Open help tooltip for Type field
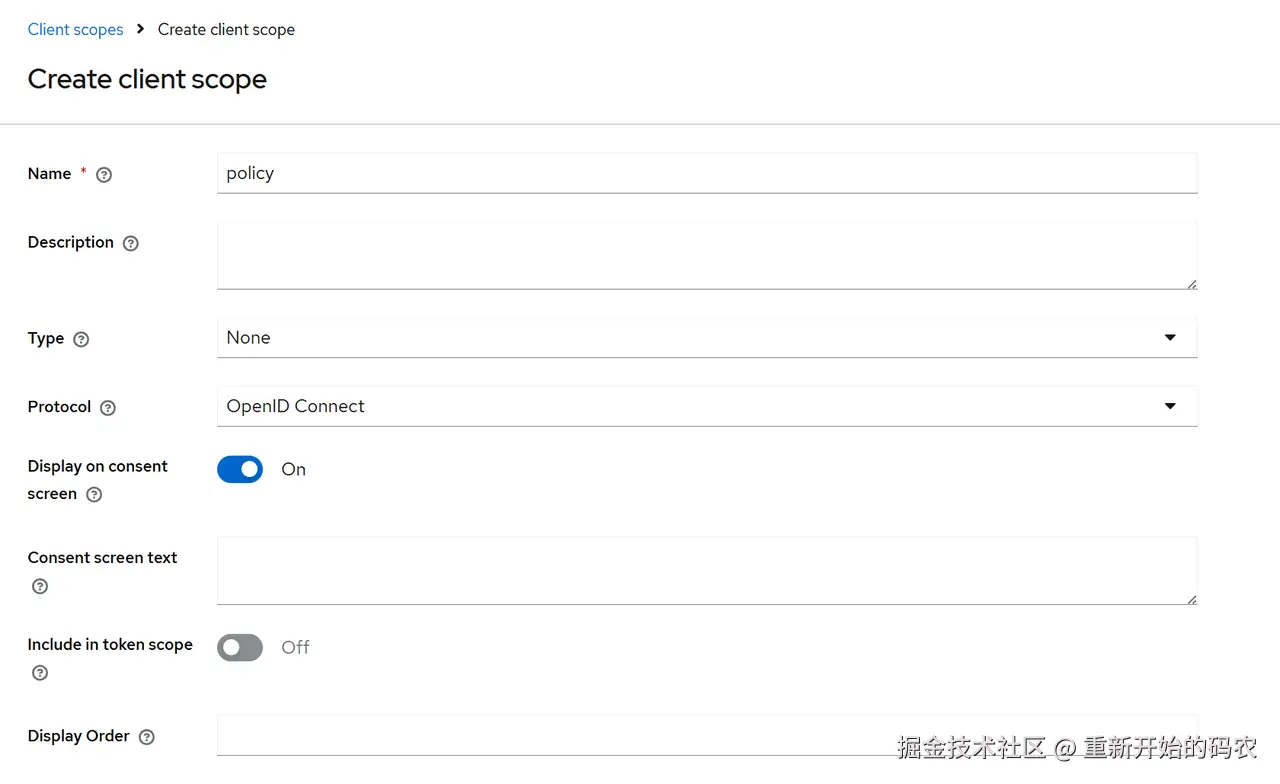Image resolution: width=1280 pixels, height=784 pixels. 82,339
